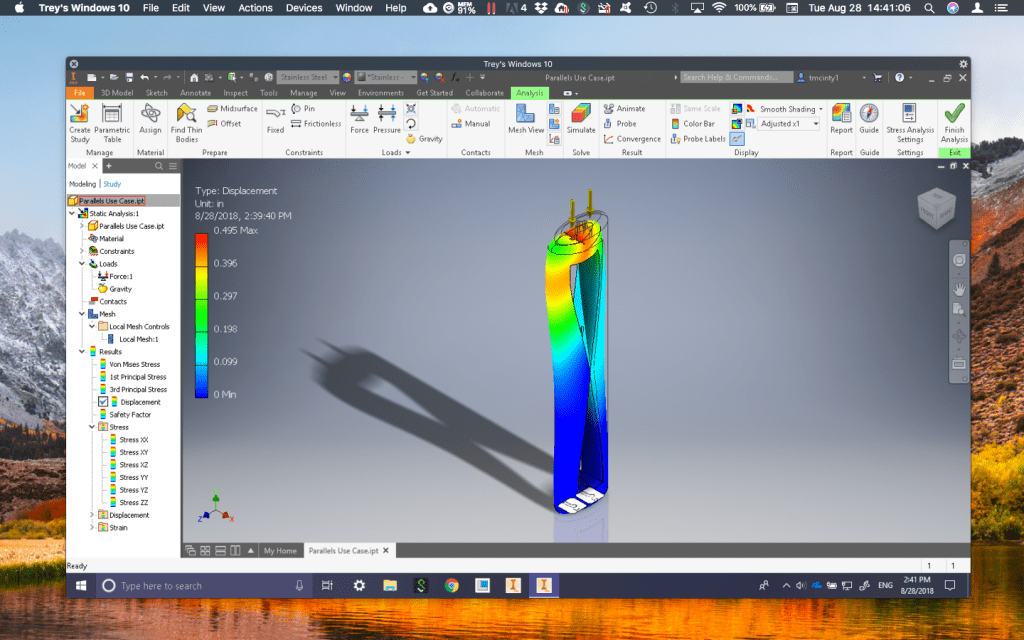Screen dimensions: 1024x640
Task: Open Smooth Shading dropdown
Action: pos(820,109)
